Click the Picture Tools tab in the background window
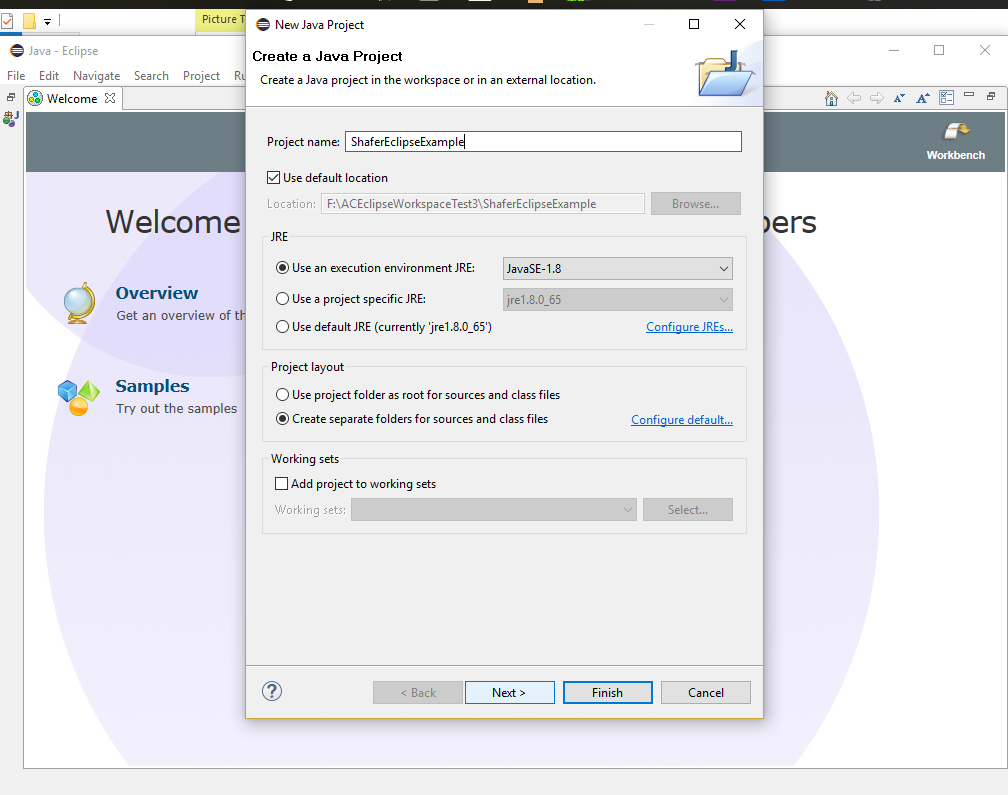This screenshot has width=1008, height=795. tap(222, 19)
